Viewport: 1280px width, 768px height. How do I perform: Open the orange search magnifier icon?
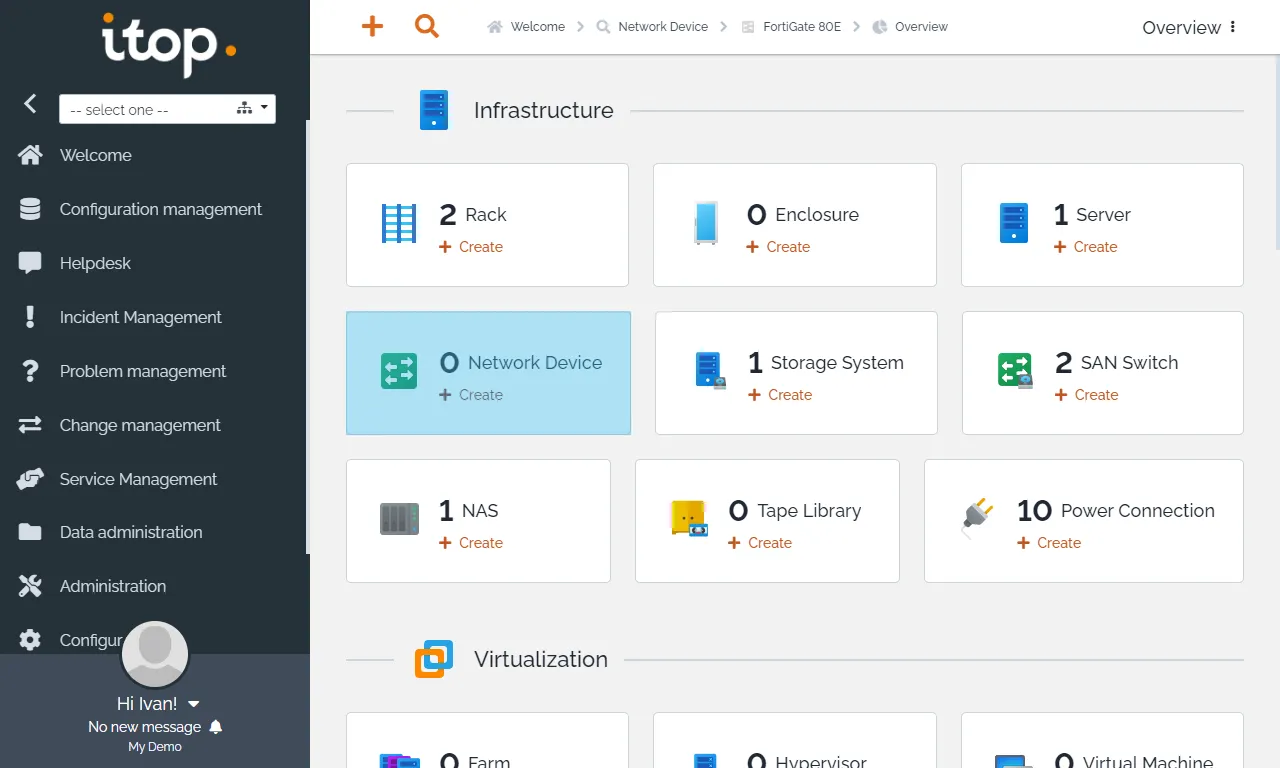[x=427, y=26]
